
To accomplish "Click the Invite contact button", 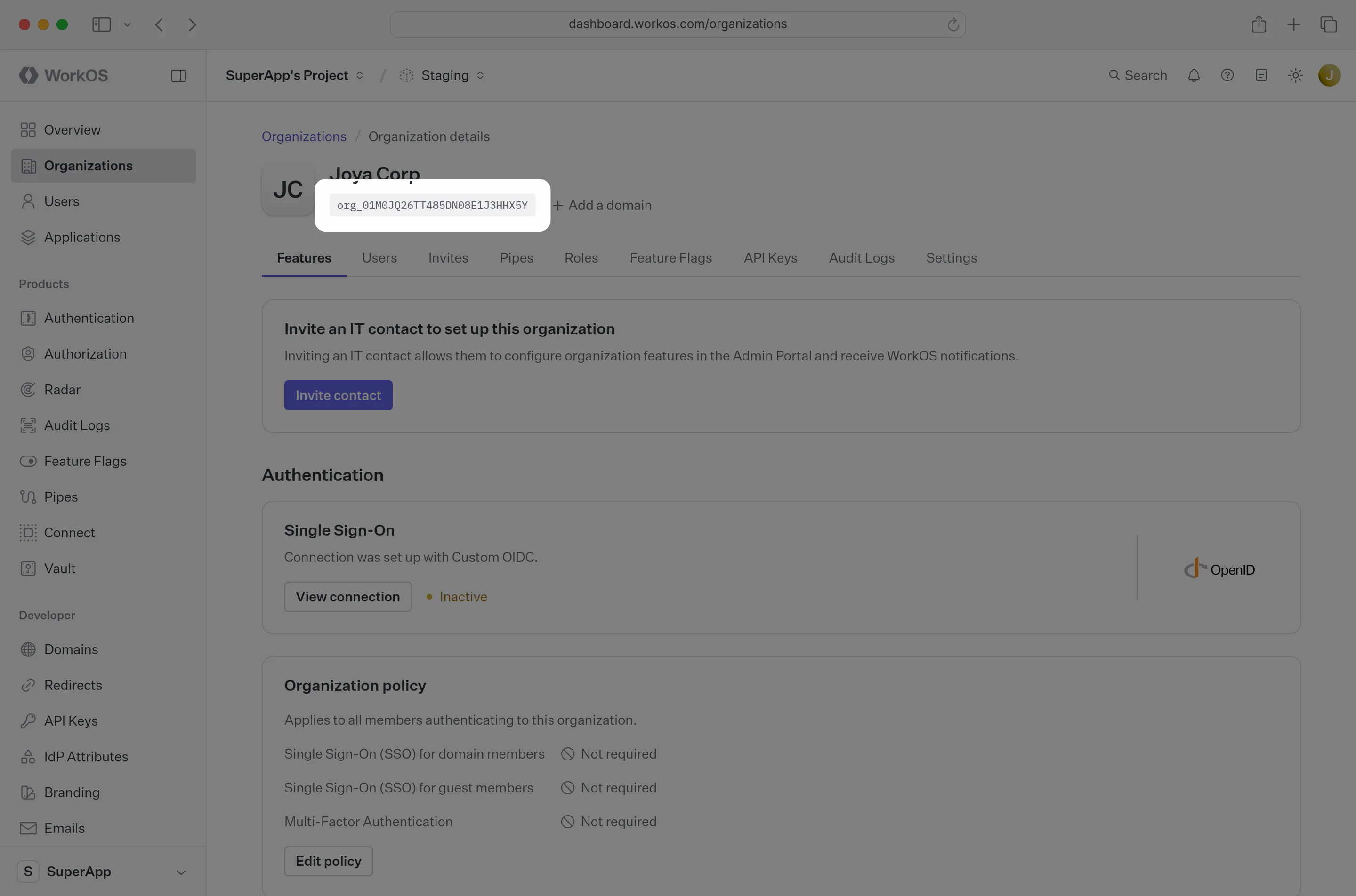I will 339,395.
